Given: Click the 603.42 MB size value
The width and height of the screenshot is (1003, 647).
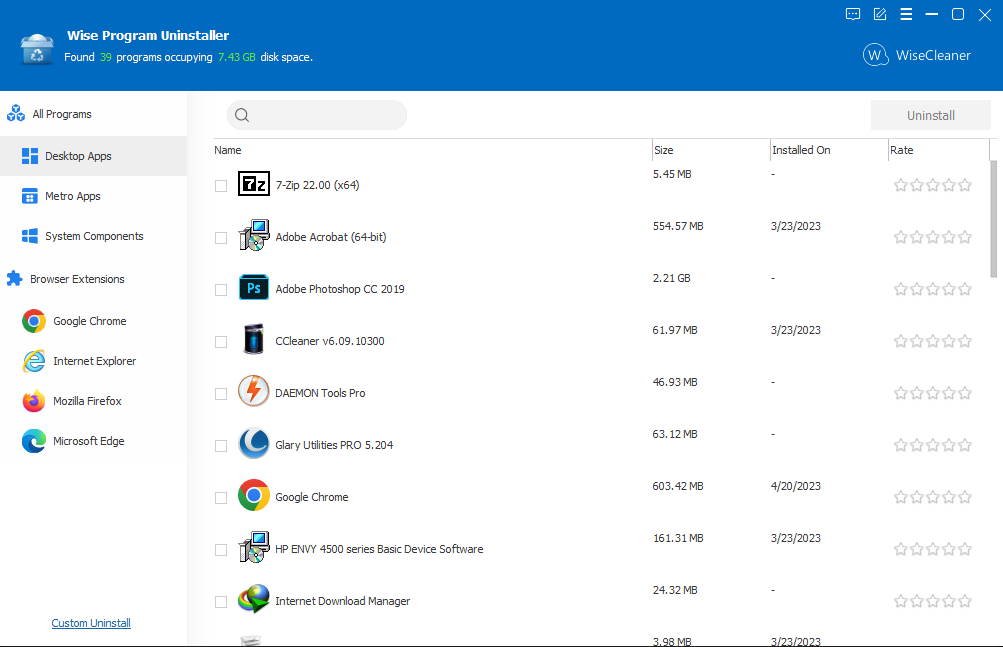Looking at the screenshot, I should (x=678, y=486).
